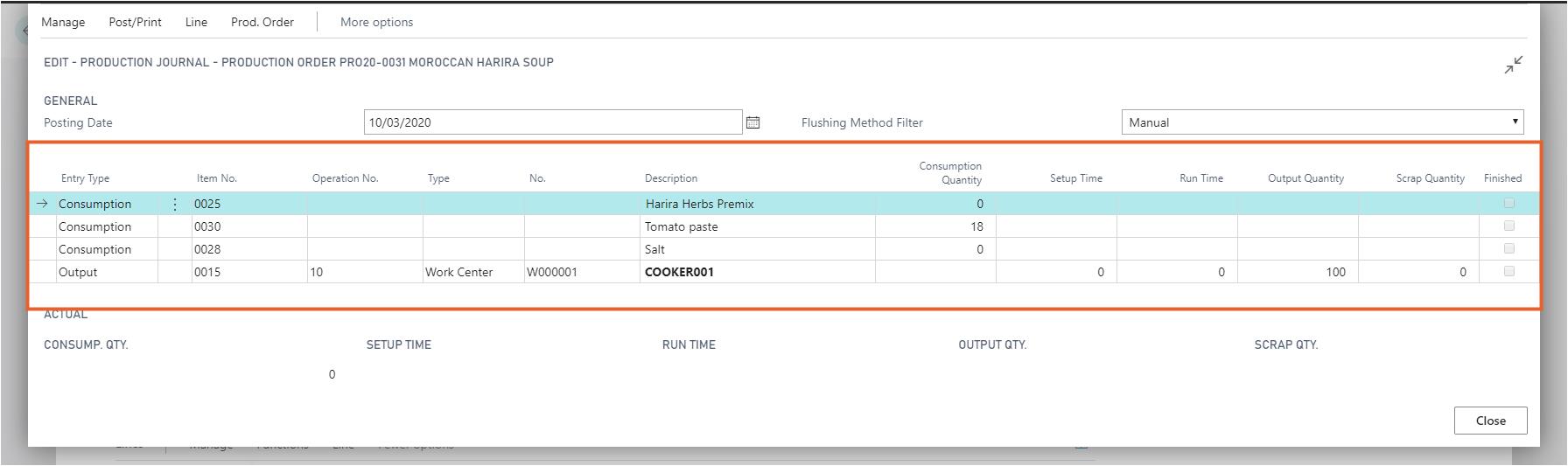The height and width of the screenshot is (466, 1568).
Task: Open the Posting Date calendar picker
Action: 752,123
